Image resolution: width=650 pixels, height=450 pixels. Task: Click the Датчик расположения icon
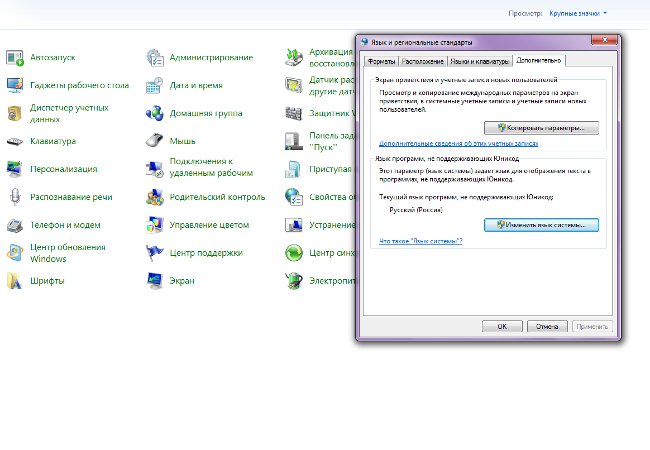click(x=294, y=85)
